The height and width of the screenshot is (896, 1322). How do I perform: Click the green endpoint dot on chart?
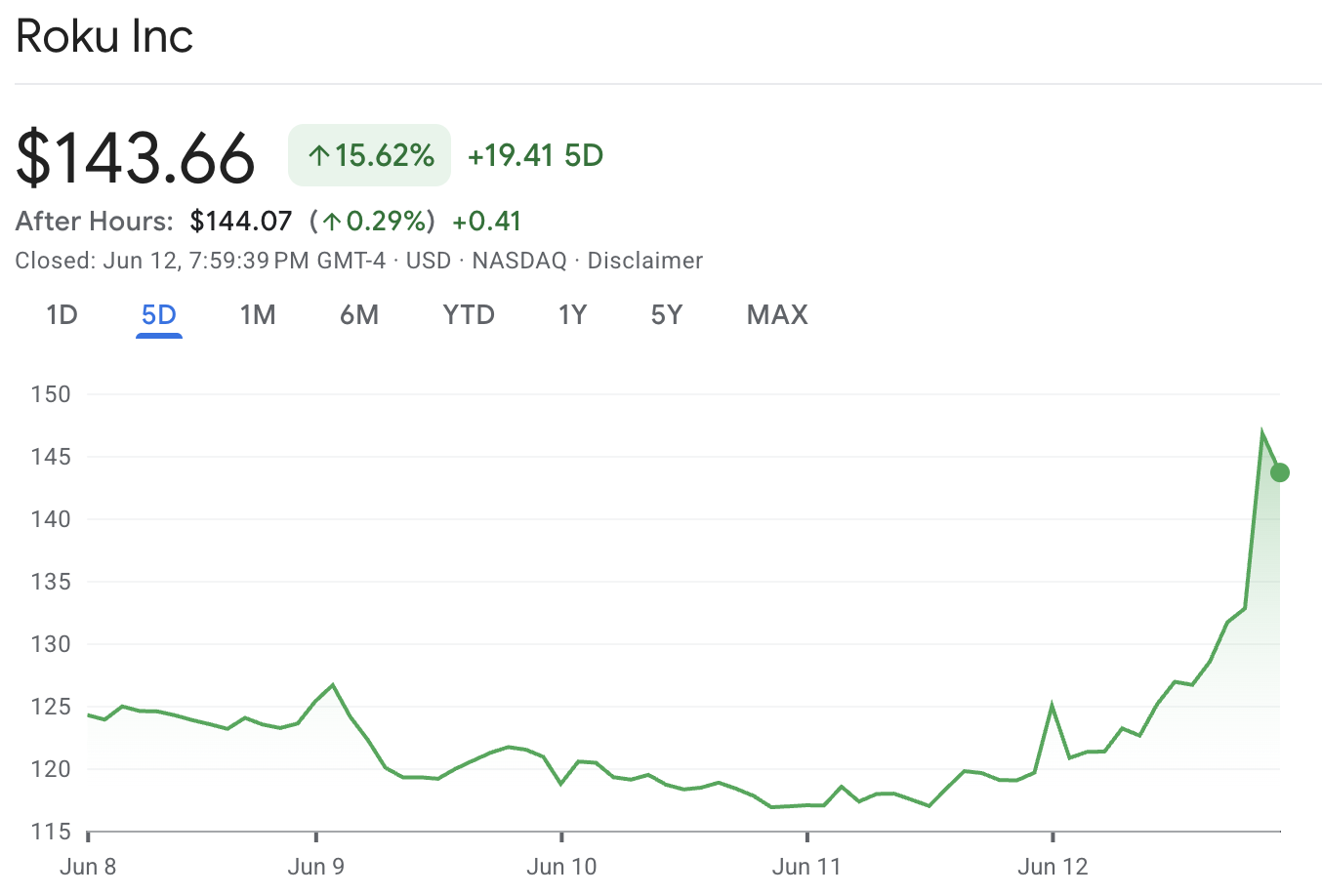click(x=1280, y=472)
